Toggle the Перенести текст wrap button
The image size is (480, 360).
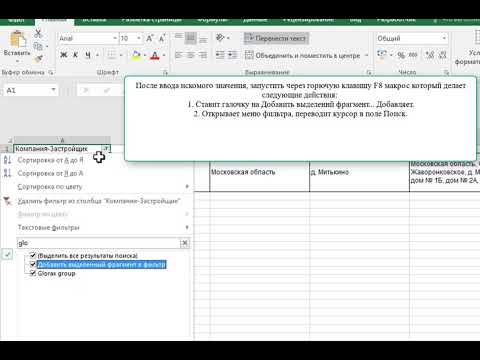[276, 38]
